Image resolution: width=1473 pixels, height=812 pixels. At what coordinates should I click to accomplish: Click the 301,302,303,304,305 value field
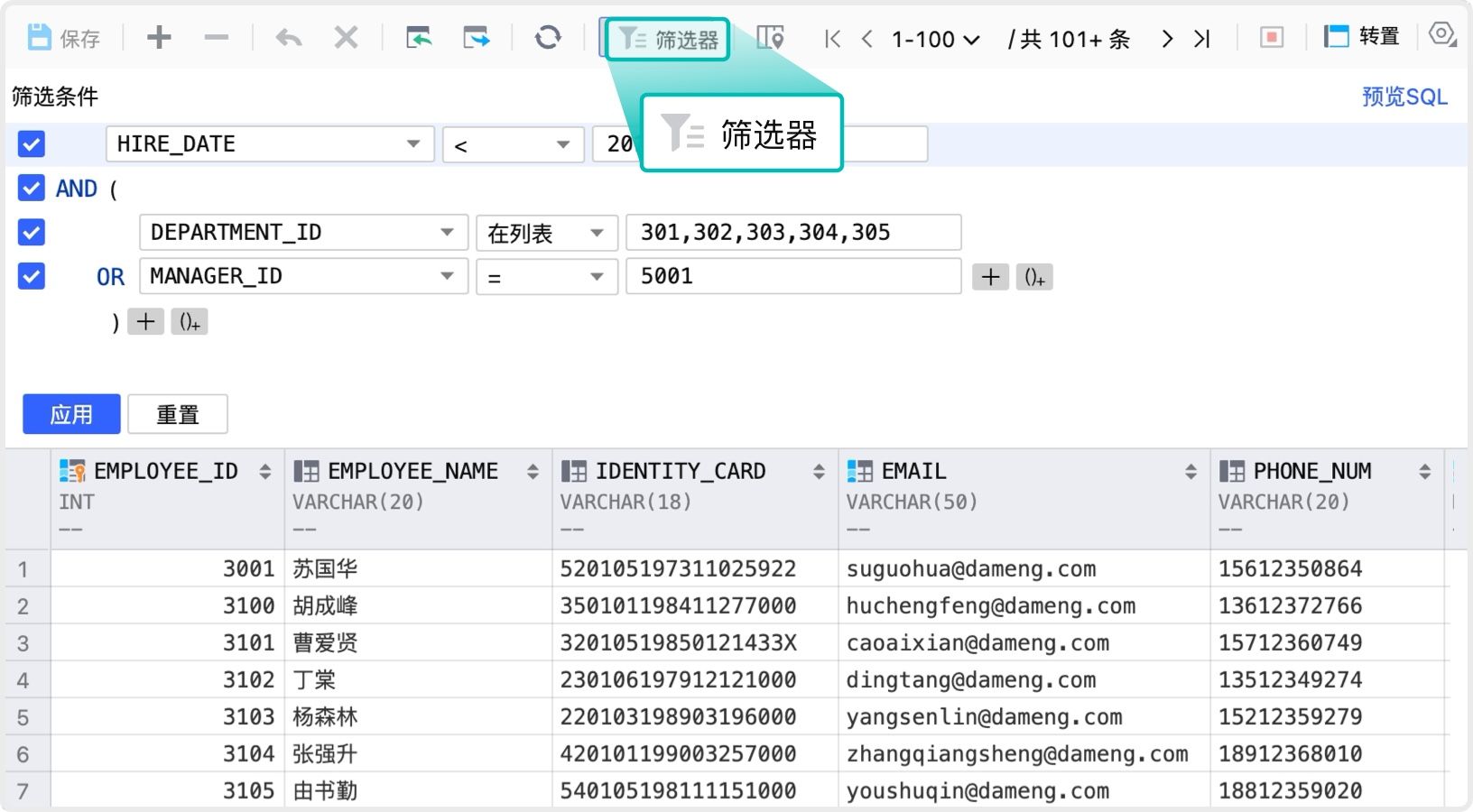(x=793, y=233)
